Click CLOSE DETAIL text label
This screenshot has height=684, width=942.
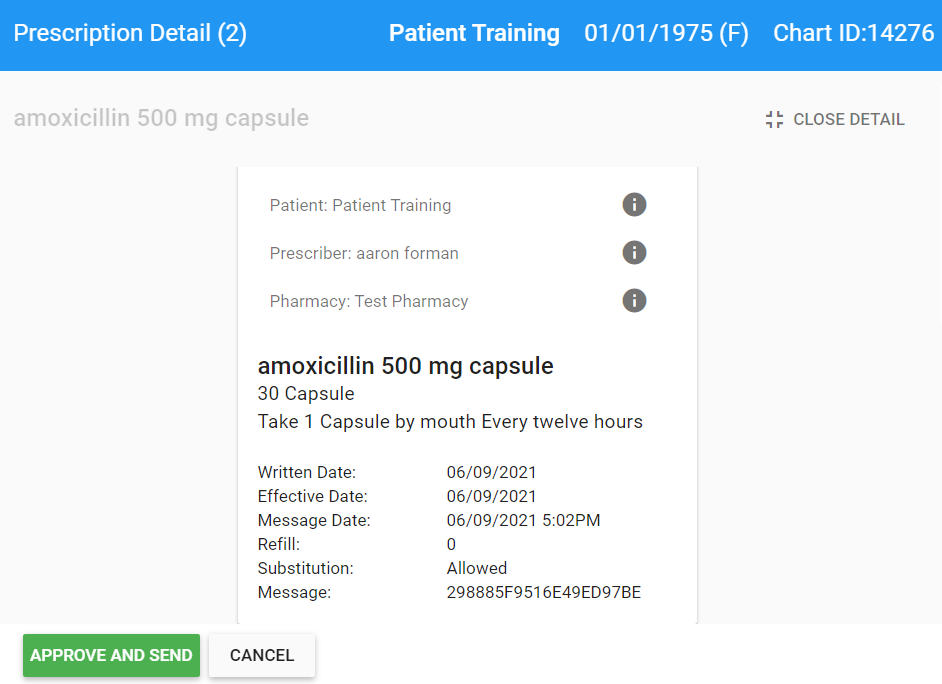tap(849, 119)
